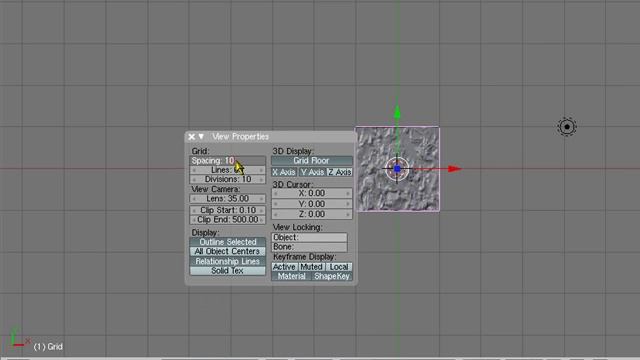The width and height of the screenshot is (640, 360).
Task: Click the View Locking Object field
Action: (x=309, y=237)
